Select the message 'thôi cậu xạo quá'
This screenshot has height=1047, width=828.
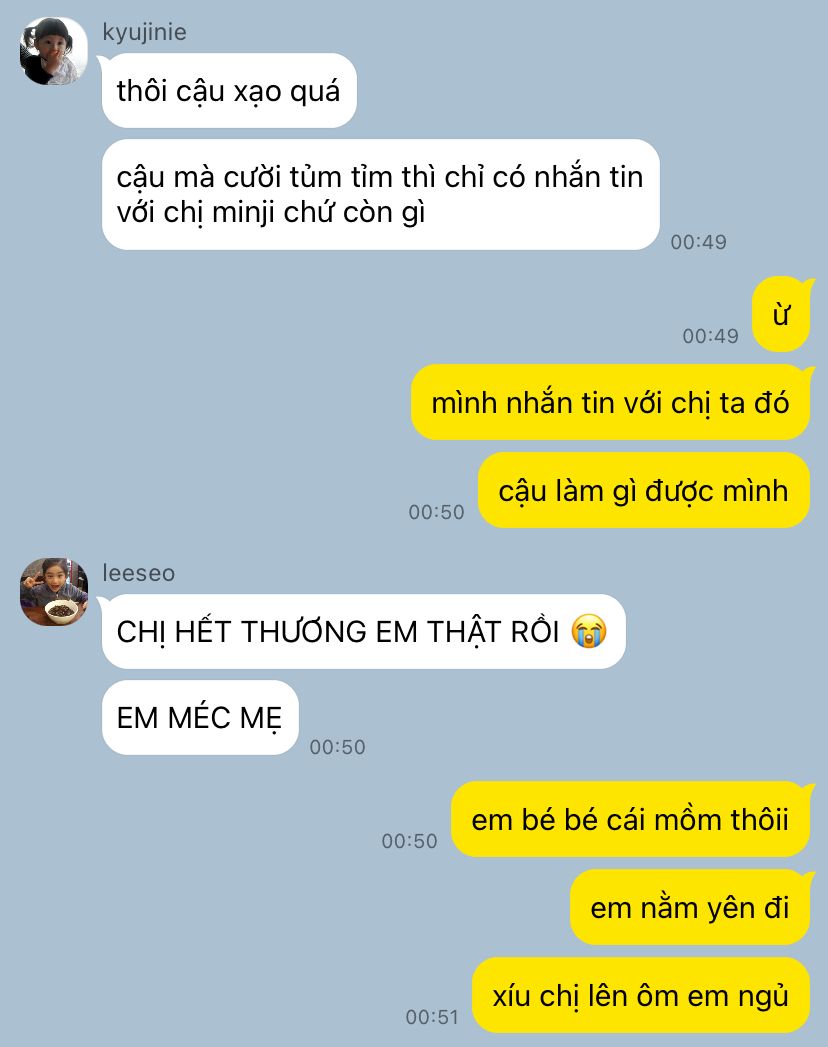point(229,91)
